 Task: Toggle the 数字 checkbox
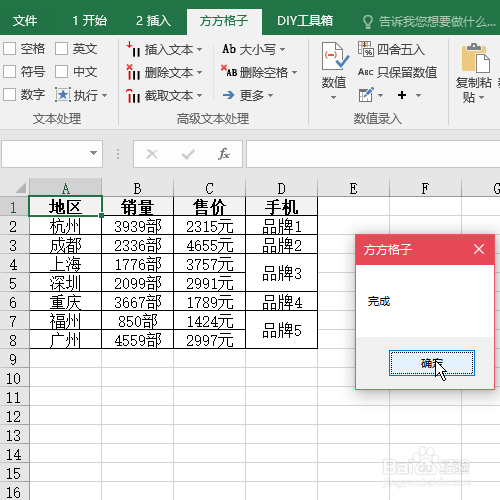tap(9, 94)
